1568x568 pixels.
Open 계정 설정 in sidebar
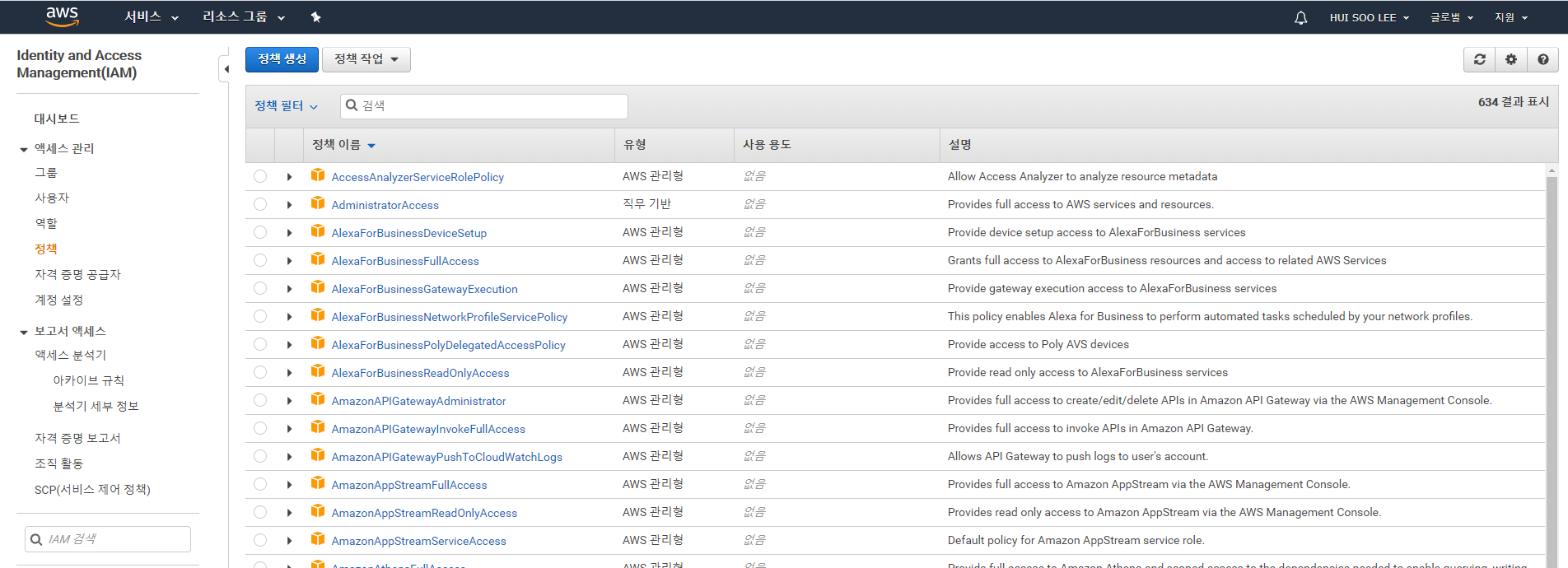point(58,300)
